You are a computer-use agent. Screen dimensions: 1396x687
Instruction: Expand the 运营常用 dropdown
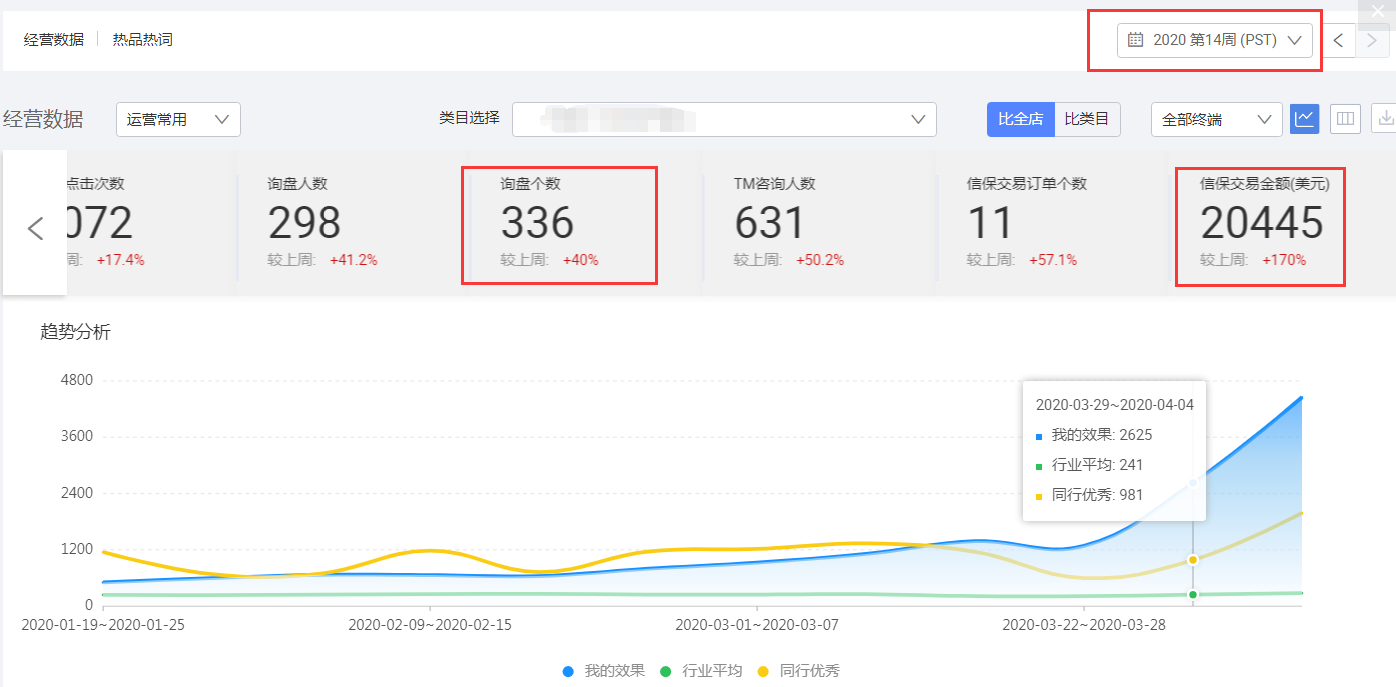point(178,119)
